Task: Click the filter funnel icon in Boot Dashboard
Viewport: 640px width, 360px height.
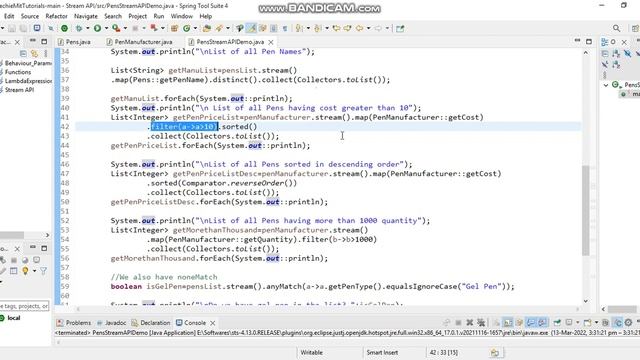Action: coord(43,271)
